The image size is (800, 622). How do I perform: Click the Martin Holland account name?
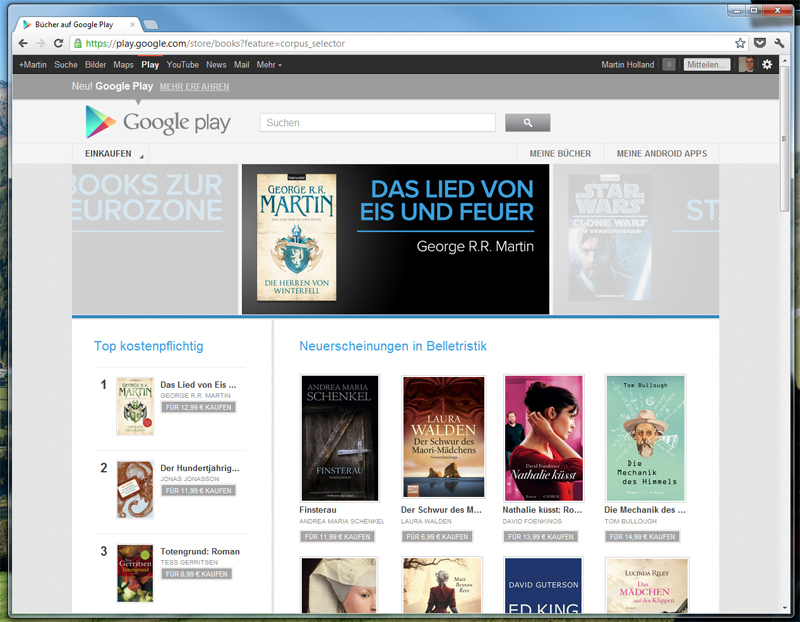pyautogui.click(x=628, y=65)
